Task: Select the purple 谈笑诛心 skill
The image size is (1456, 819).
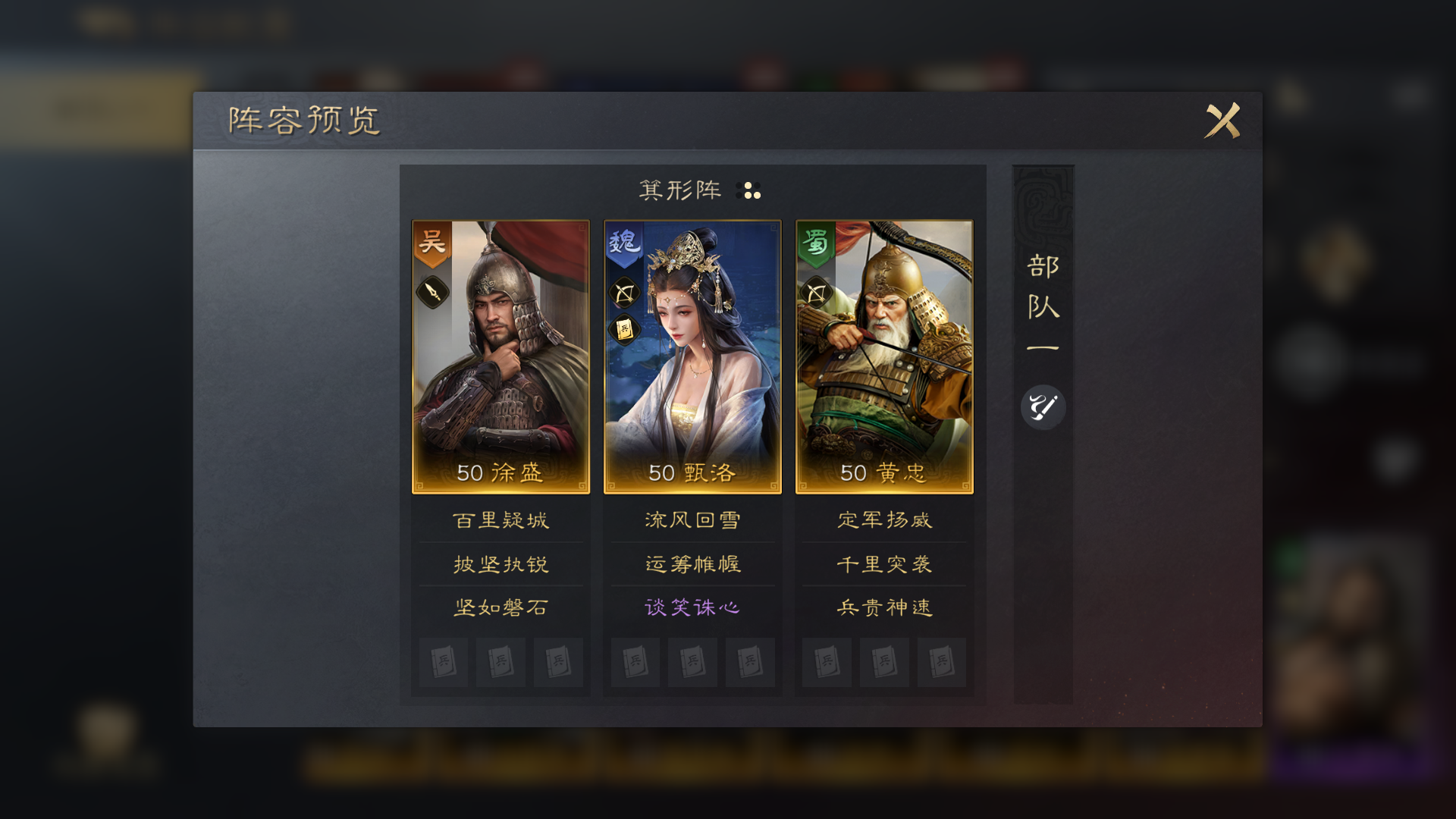Action: point(692,607)
